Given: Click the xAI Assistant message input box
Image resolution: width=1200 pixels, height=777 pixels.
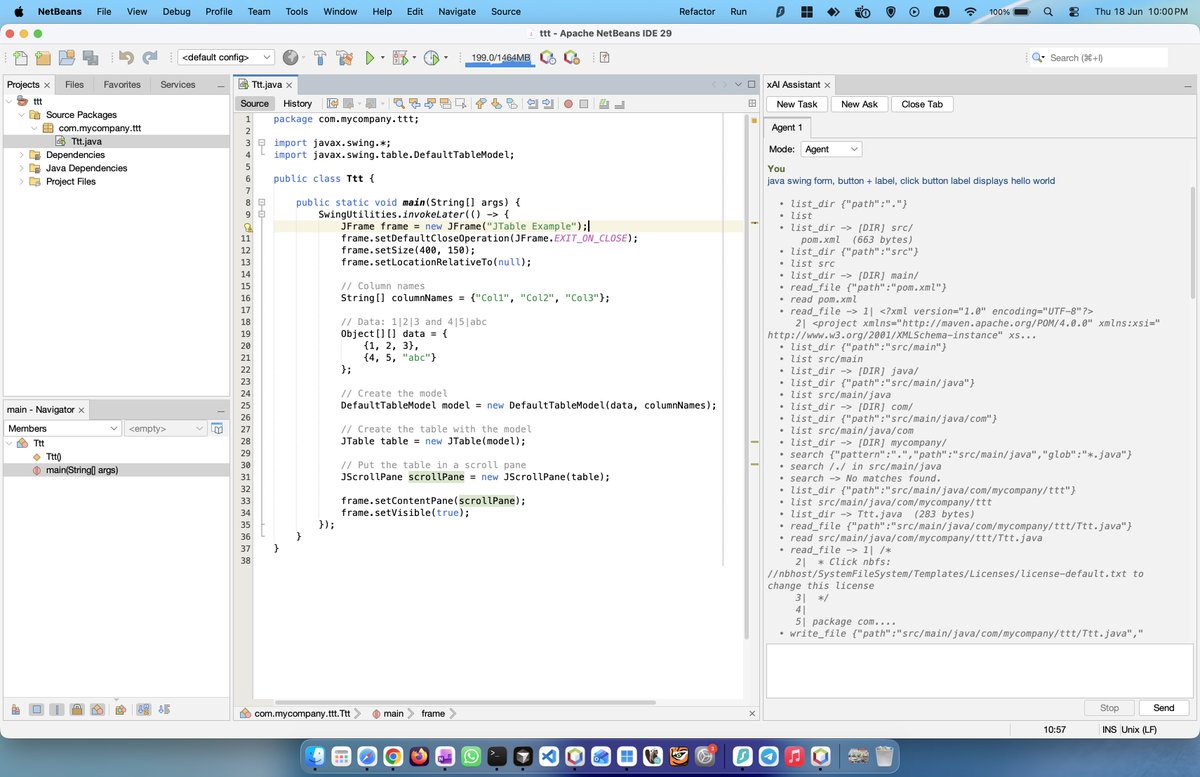Looking at the screenshot, I should 979,669.
